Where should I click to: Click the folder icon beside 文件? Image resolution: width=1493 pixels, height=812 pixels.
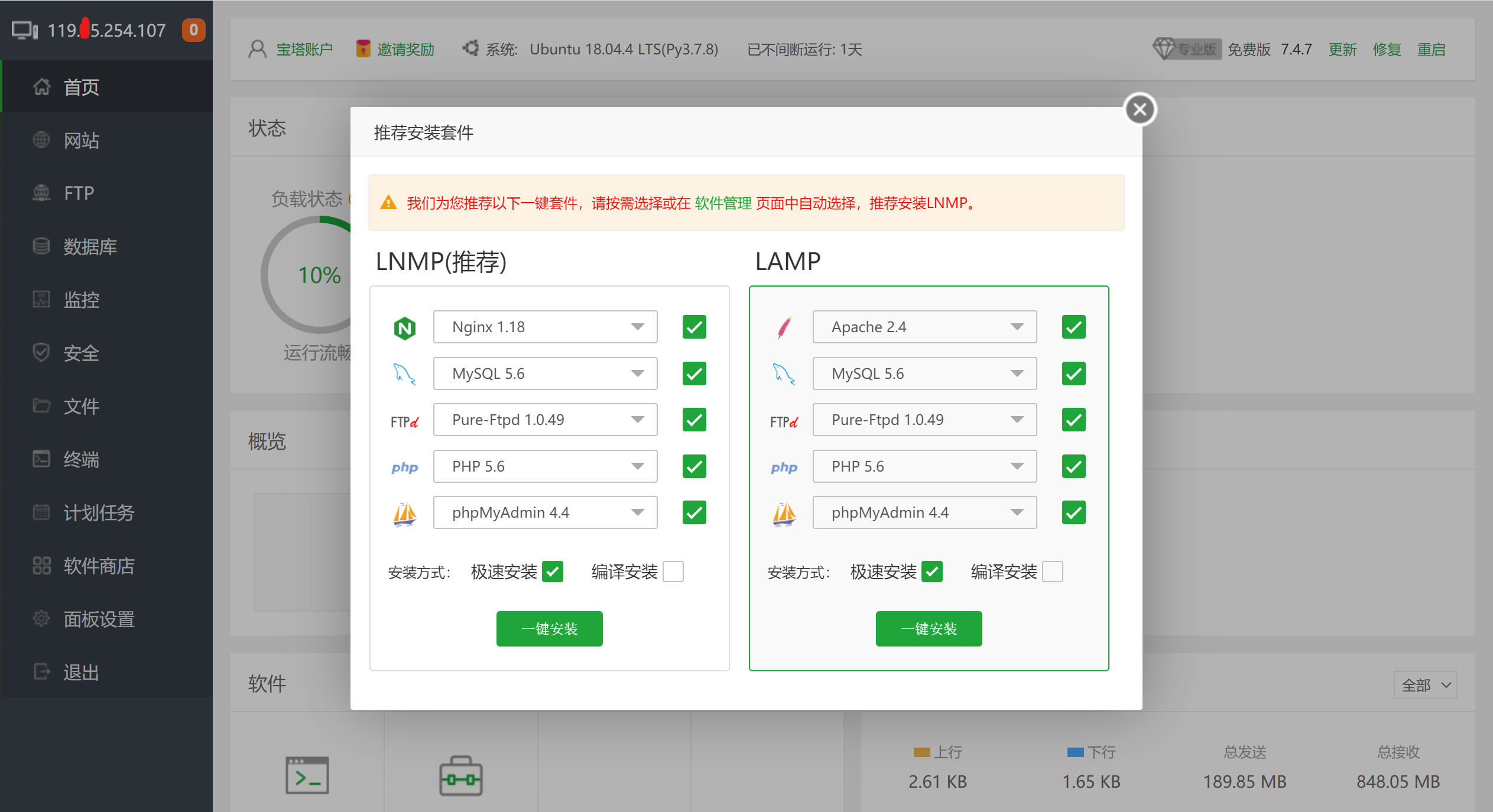41,405
